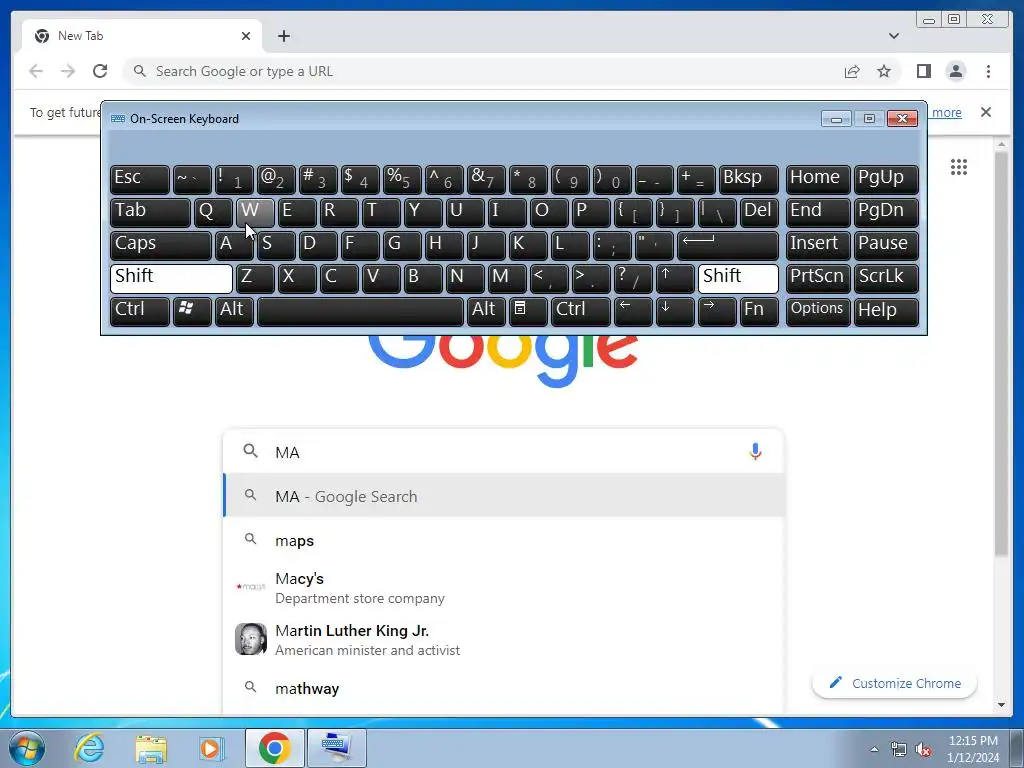This screenshot has height=768, width=1024.
Task: Open the tab search dropdown arrow
Action: (893, 36)
